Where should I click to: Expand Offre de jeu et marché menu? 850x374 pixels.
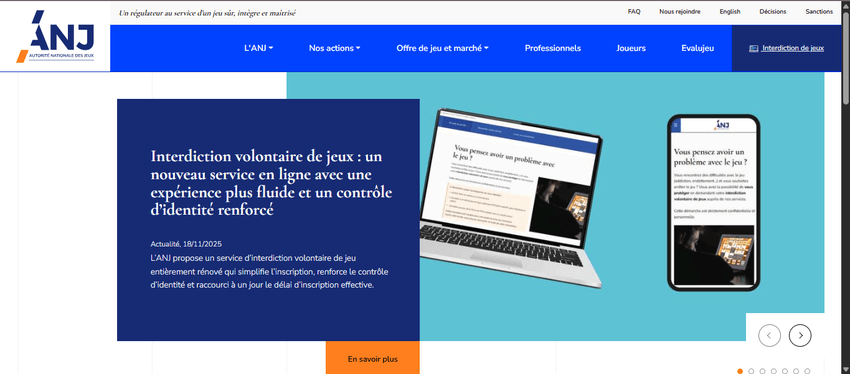442,48
